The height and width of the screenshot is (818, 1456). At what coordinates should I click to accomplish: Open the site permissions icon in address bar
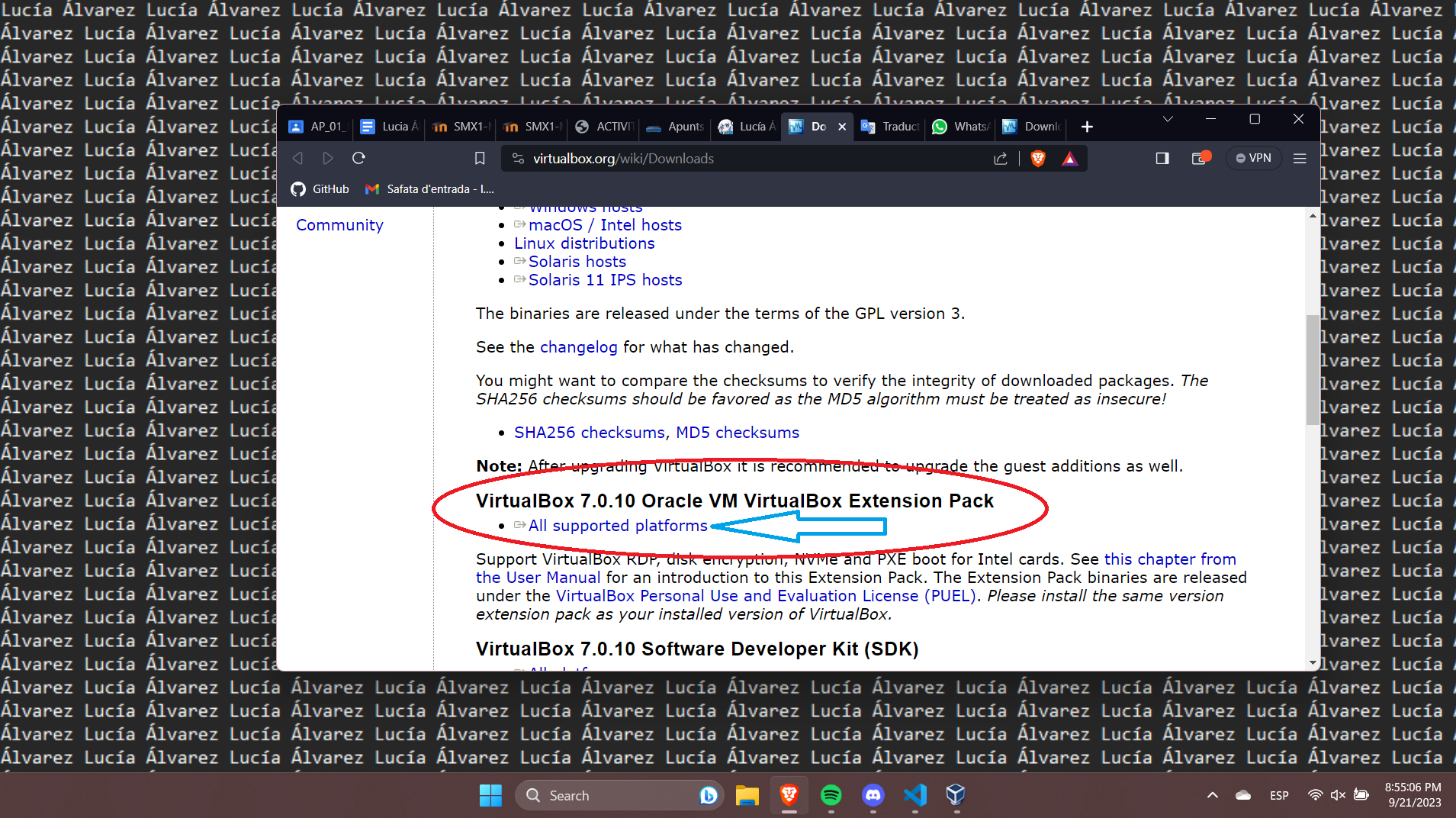point(517,158)
